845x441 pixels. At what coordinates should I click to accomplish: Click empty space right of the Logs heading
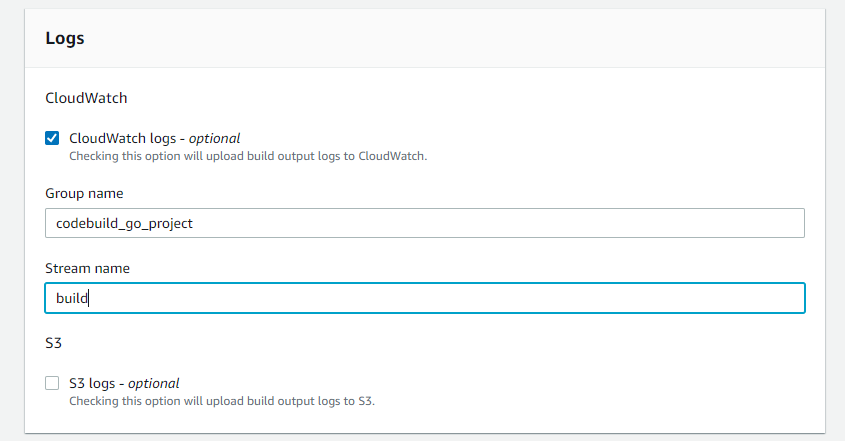coord(450,38)
